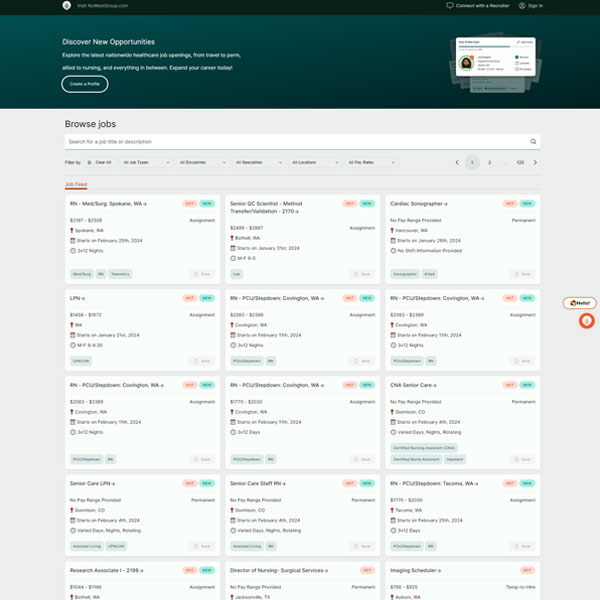Screen dimensions: 600x600
Task: Open the All Pay Rates dropdown
Action: click(x=371, y=163)
